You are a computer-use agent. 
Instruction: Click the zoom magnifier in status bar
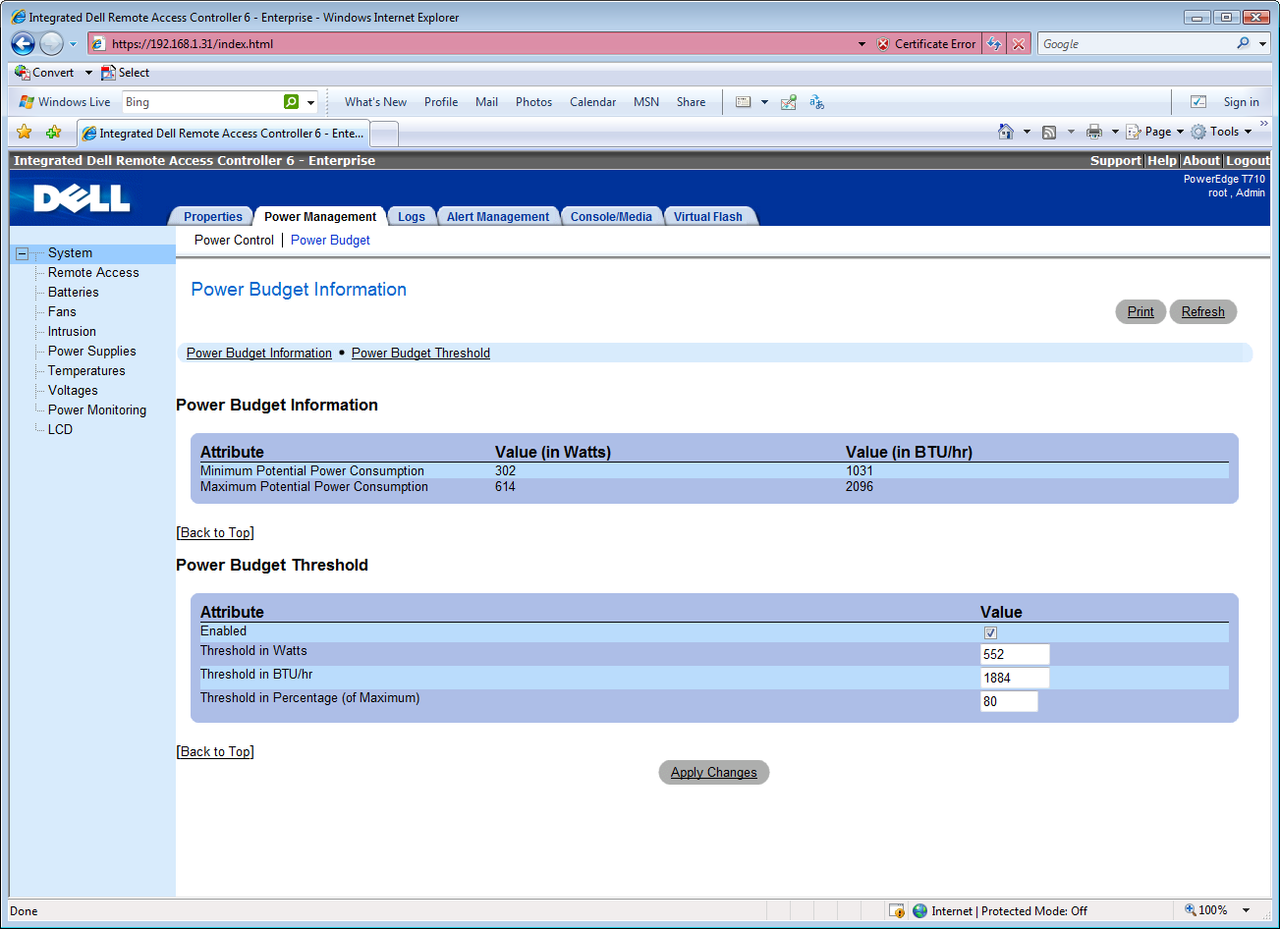click(x=1190, y=910)
